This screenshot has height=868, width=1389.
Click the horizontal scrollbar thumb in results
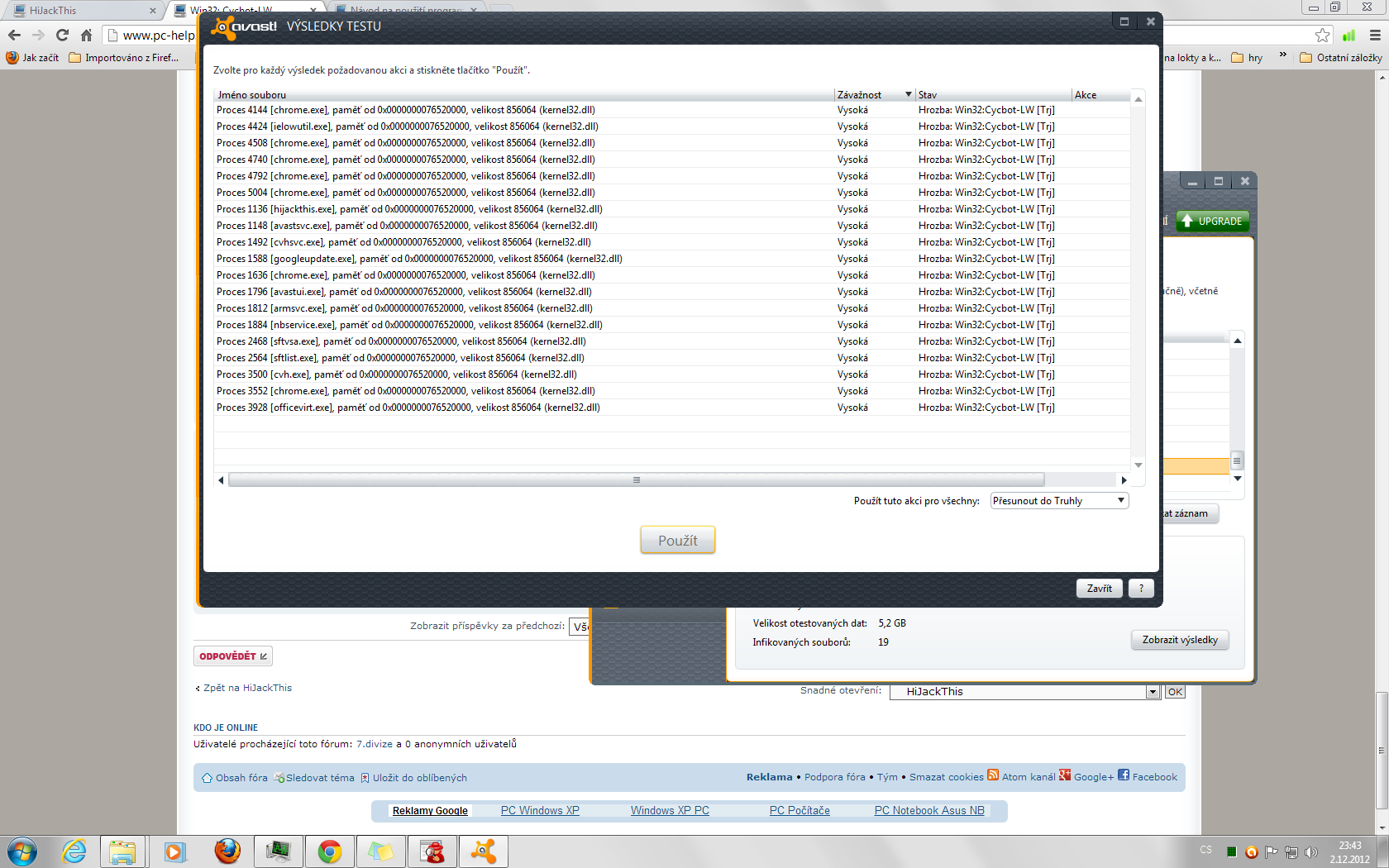point(636,480)
